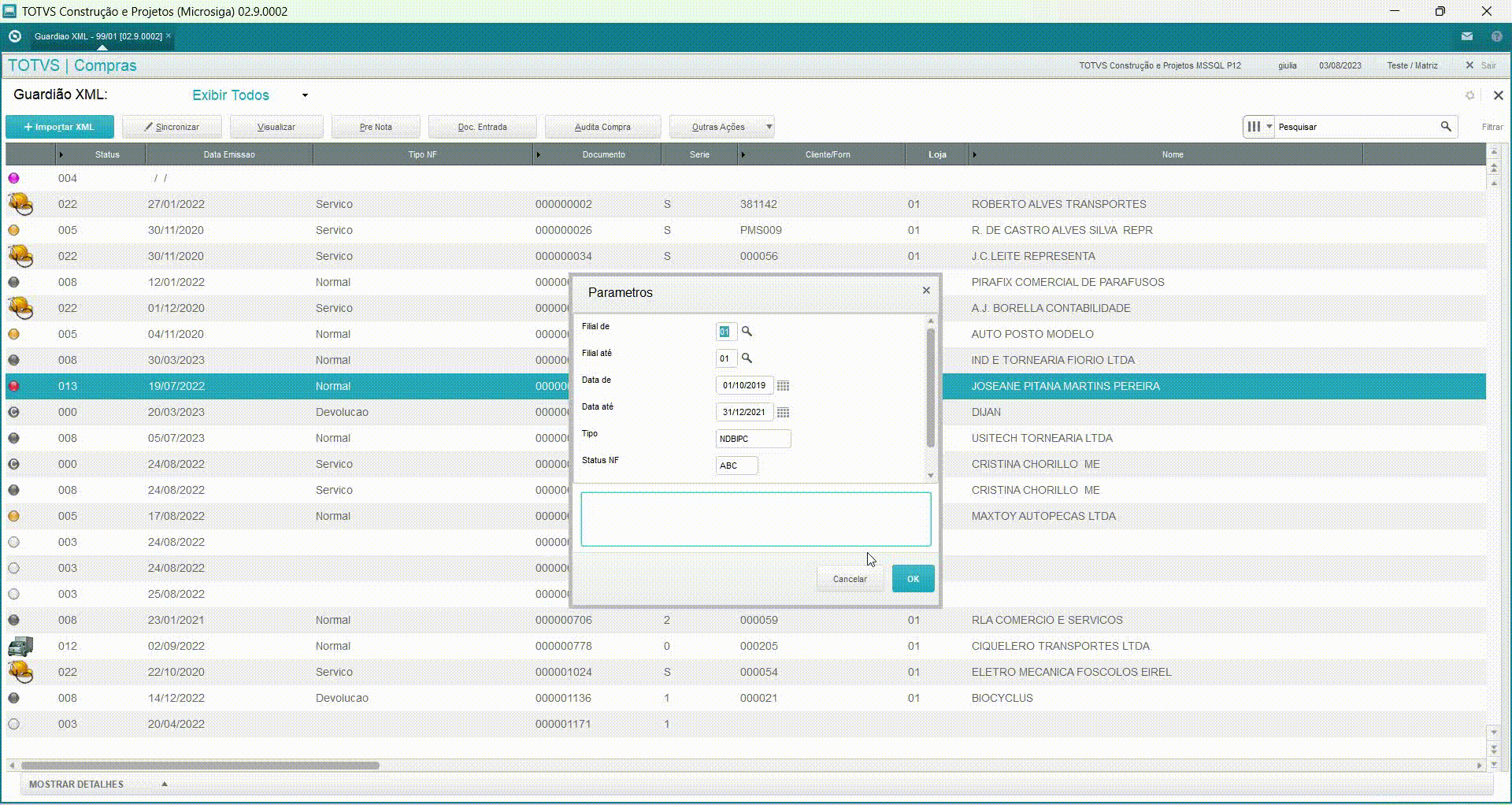Click Visualizar toolbar button

tap(276, 127)
